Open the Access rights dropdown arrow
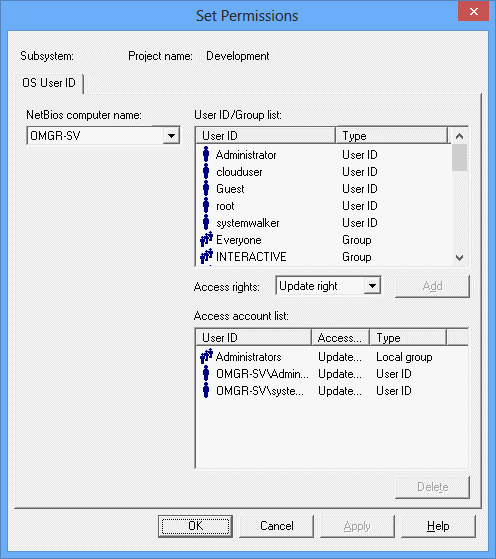496x559 pixels. (x=372, y=286)
